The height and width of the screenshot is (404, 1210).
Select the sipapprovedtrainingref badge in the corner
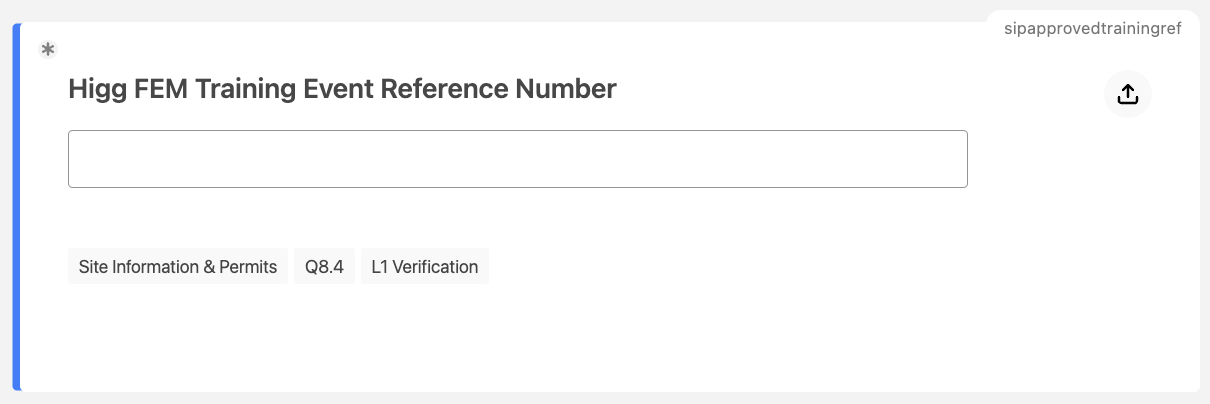(x=1092, y=29)
